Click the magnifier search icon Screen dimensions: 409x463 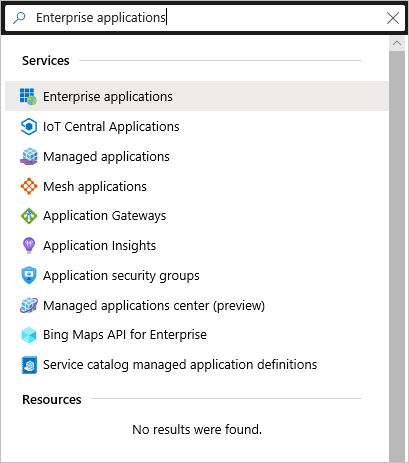tap(19, 18)
